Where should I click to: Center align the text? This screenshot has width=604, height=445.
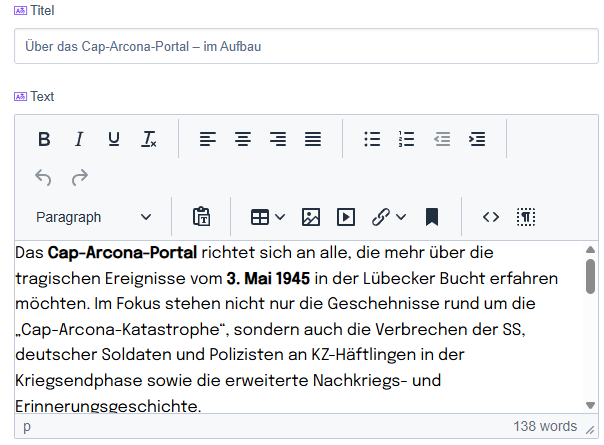tap(243, 139)
